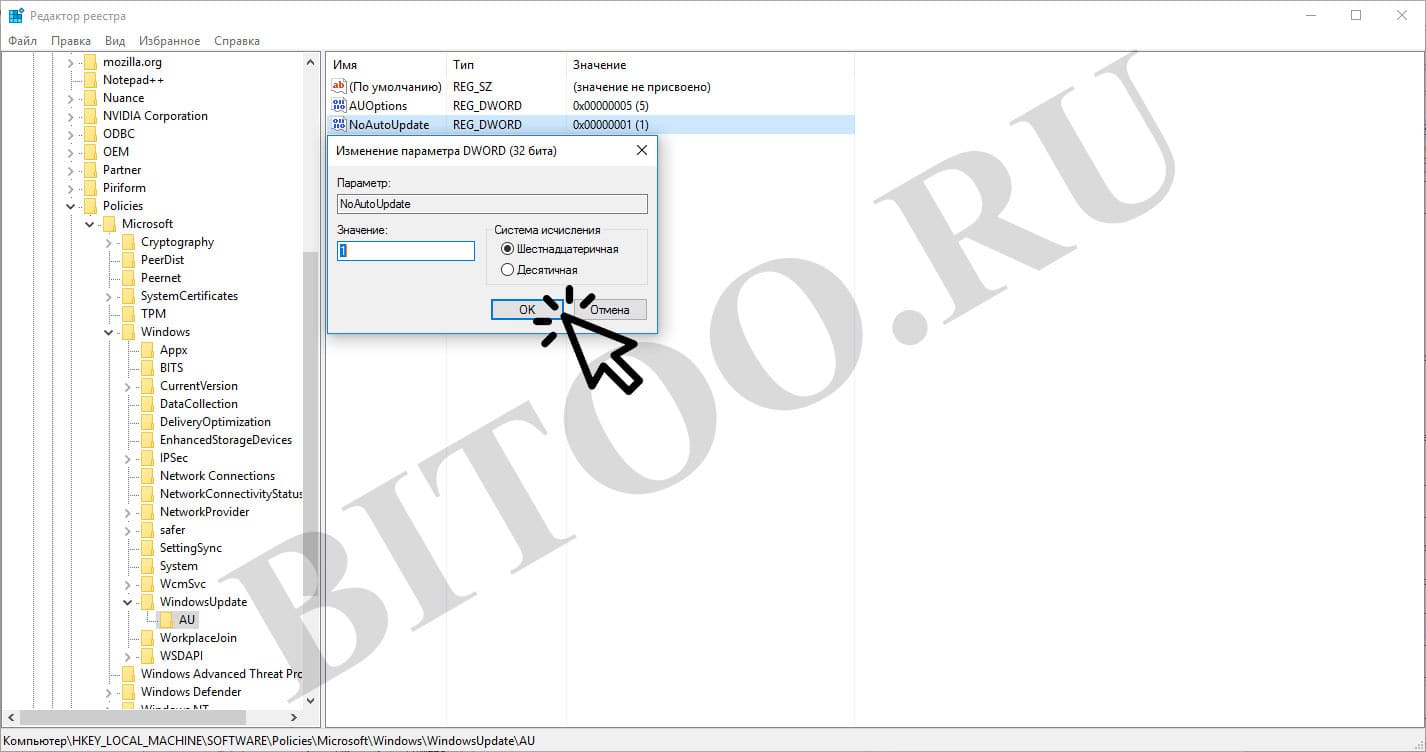Click the NVIDIA Corporation folder icon
The height and width of the screenshot is (752, 1426).
point(90,116)
